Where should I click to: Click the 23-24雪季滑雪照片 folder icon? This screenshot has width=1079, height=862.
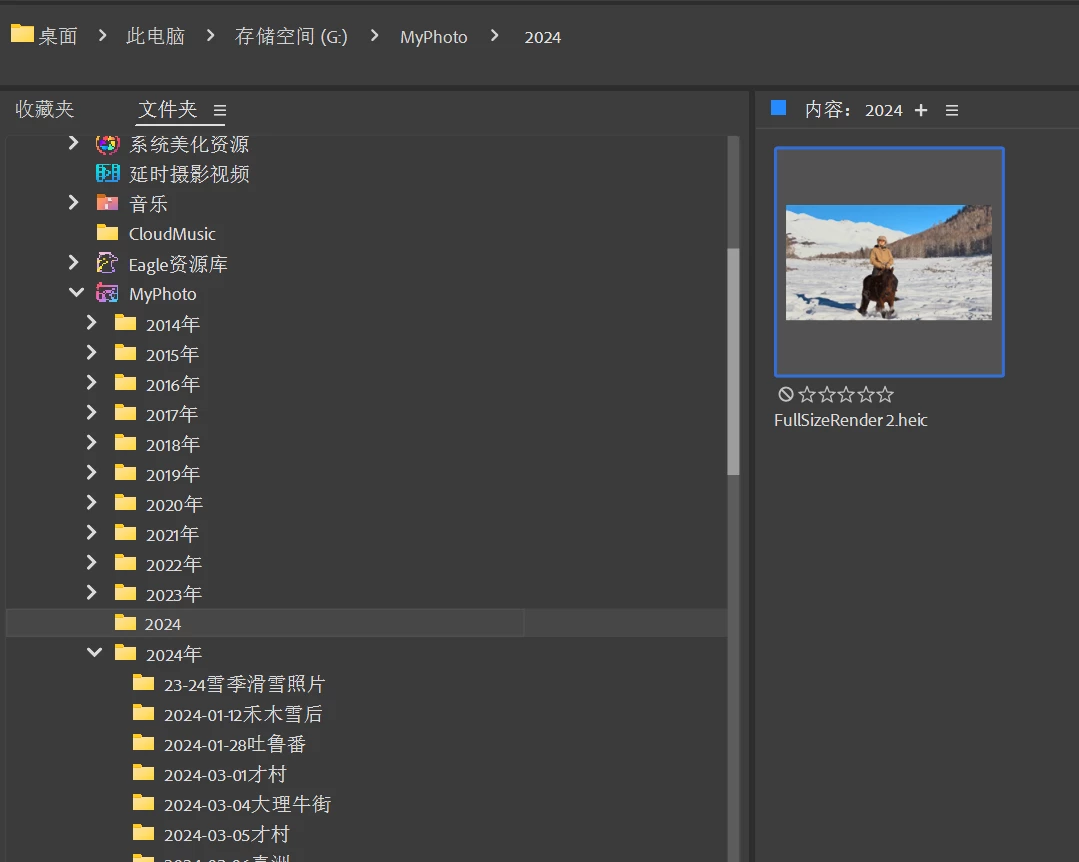143,682
